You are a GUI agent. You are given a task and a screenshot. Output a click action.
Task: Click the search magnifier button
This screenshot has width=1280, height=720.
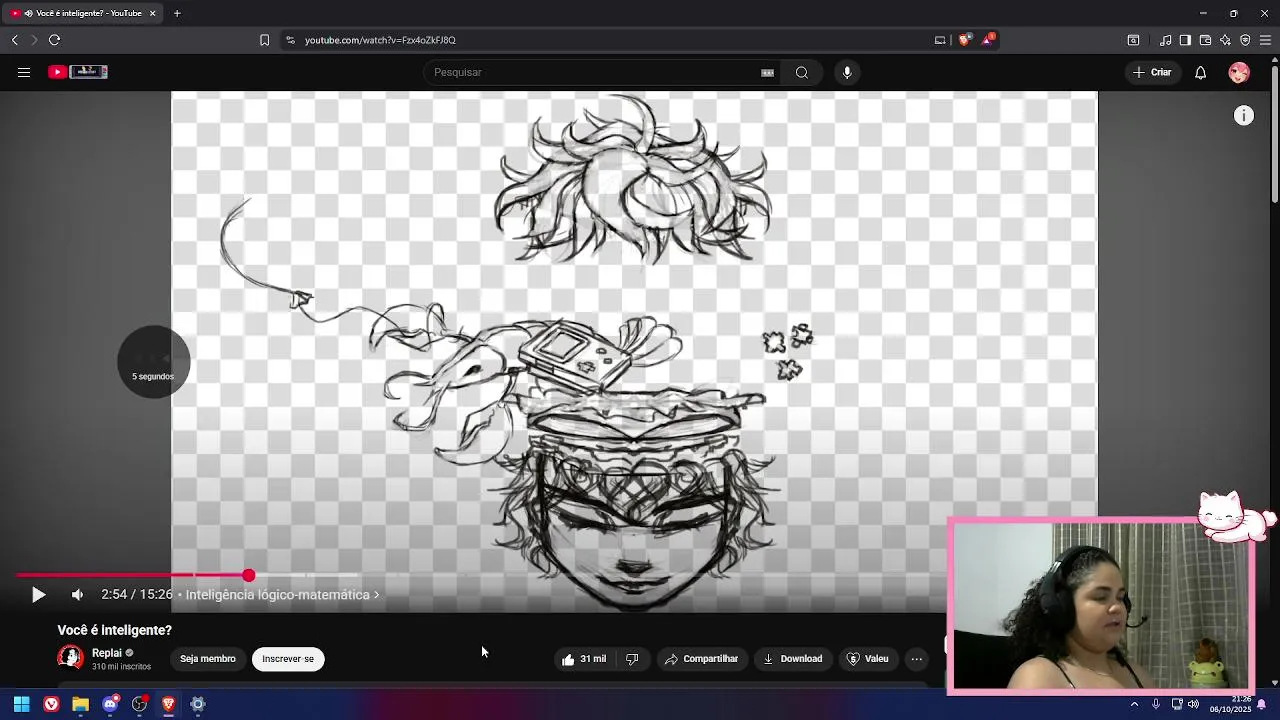tap(802, 72)
